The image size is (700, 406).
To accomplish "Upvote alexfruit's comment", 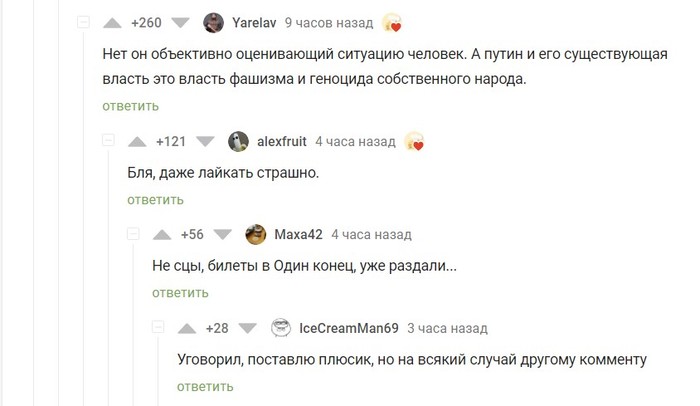I will (x=139, y=141).
